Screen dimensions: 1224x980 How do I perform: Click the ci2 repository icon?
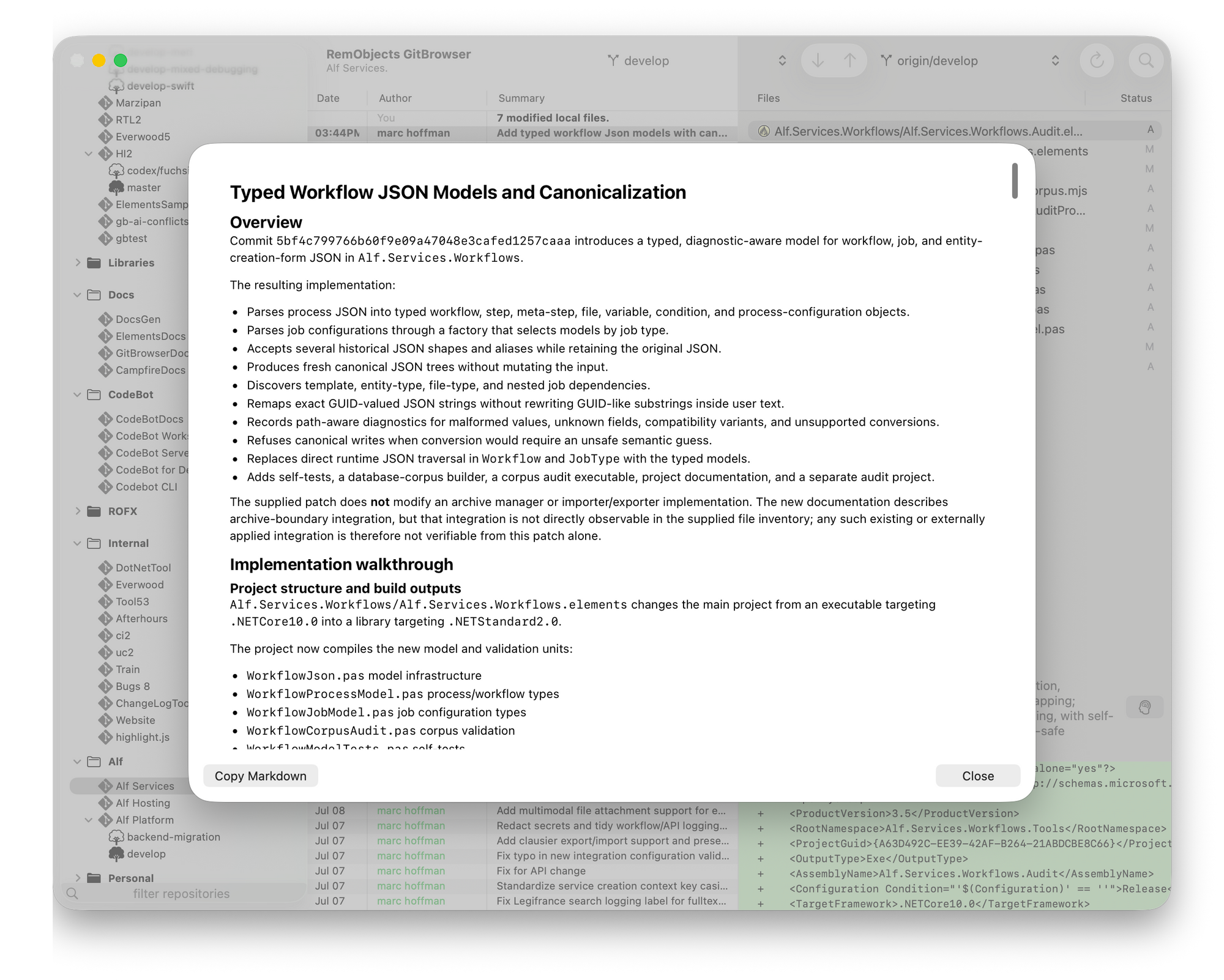pos(105,636)
